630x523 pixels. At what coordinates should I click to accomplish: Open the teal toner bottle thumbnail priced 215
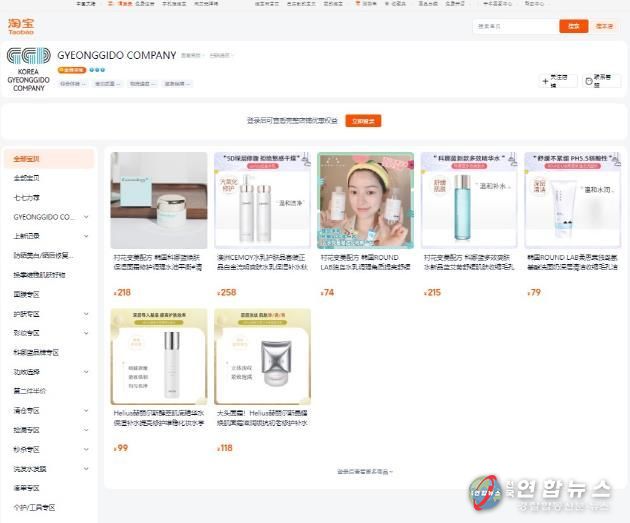click(x=469, y=200)
